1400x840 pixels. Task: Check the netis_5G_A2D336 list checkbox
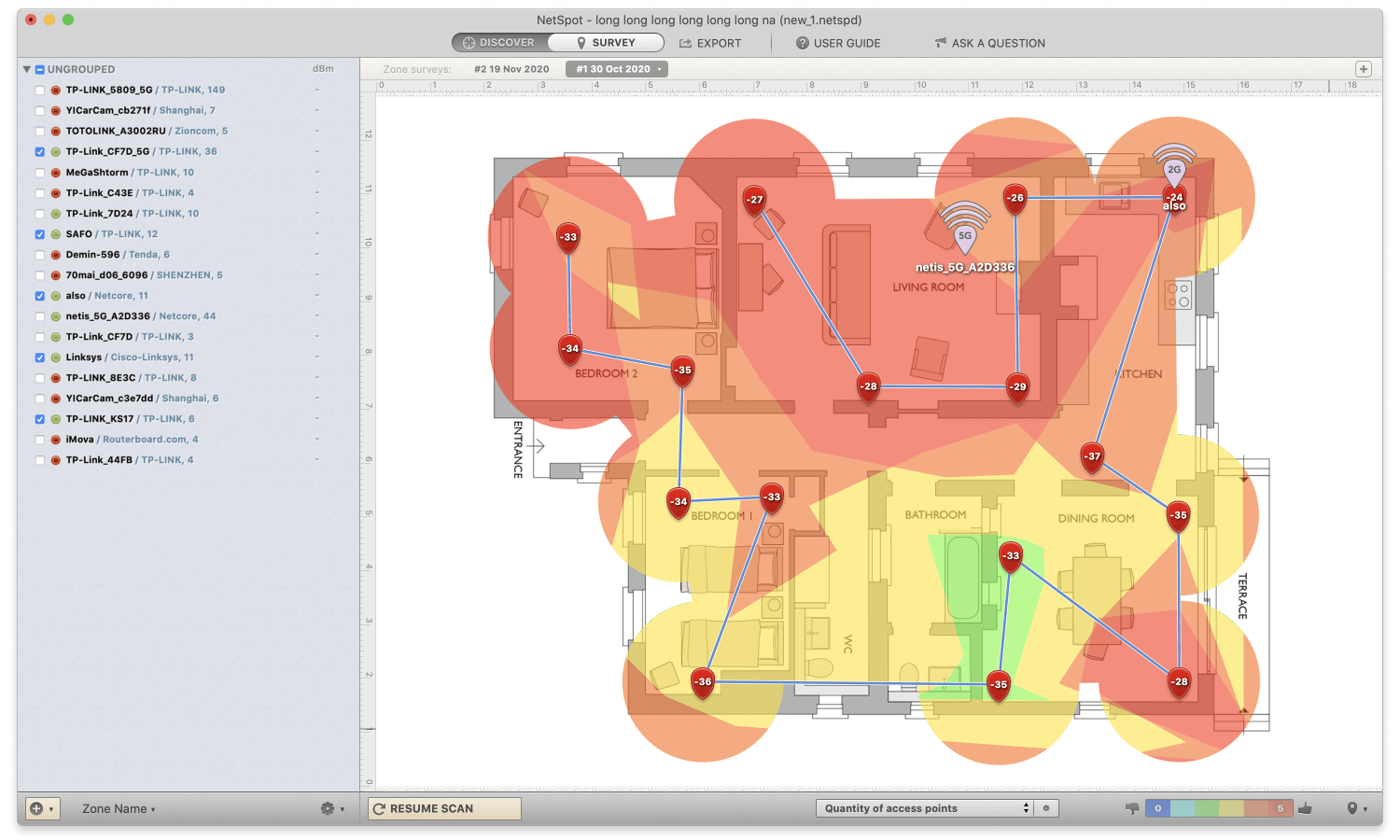[x=39, y=316]
